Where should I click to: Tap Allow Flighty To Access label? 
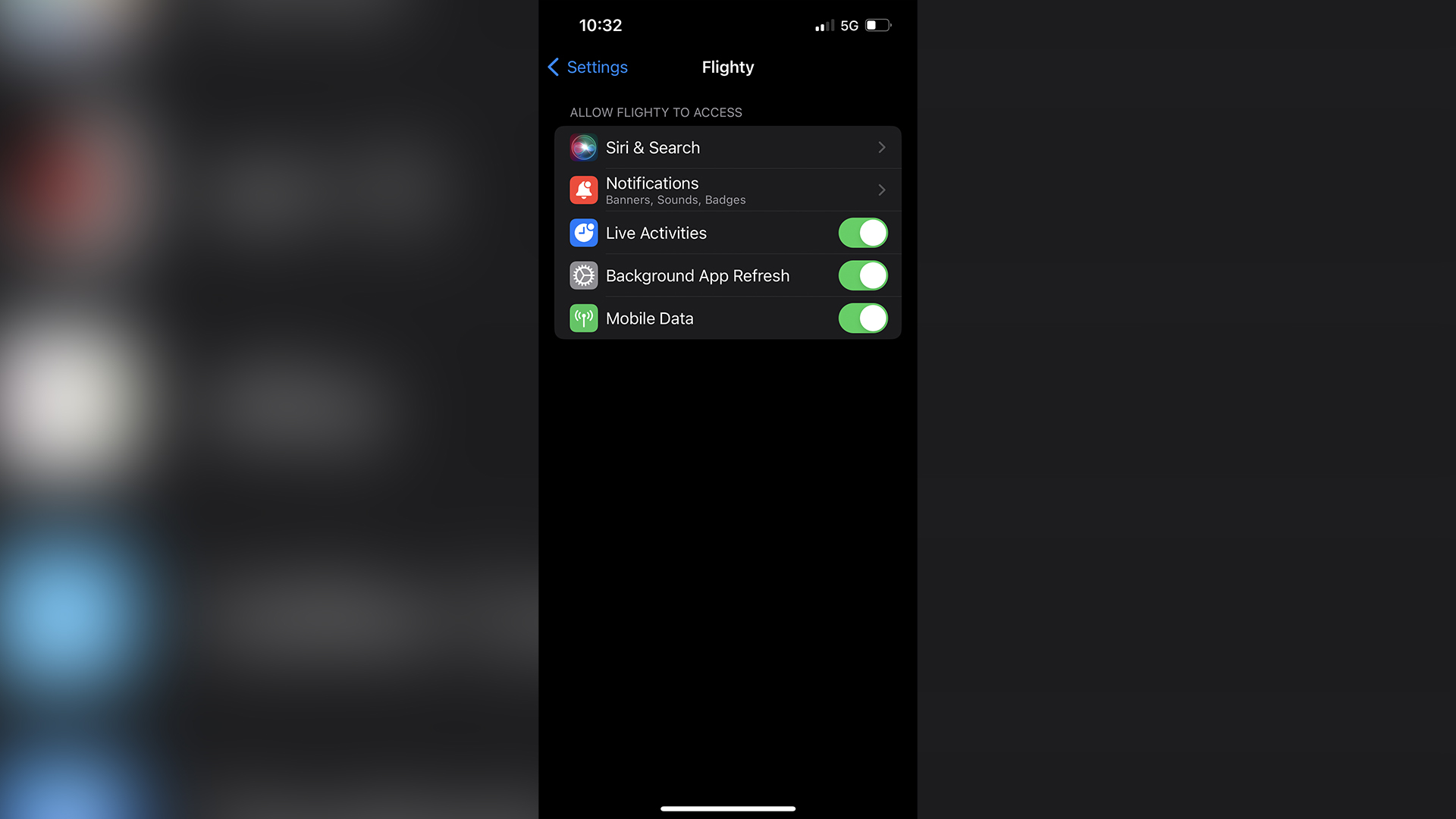pos(656,112)
